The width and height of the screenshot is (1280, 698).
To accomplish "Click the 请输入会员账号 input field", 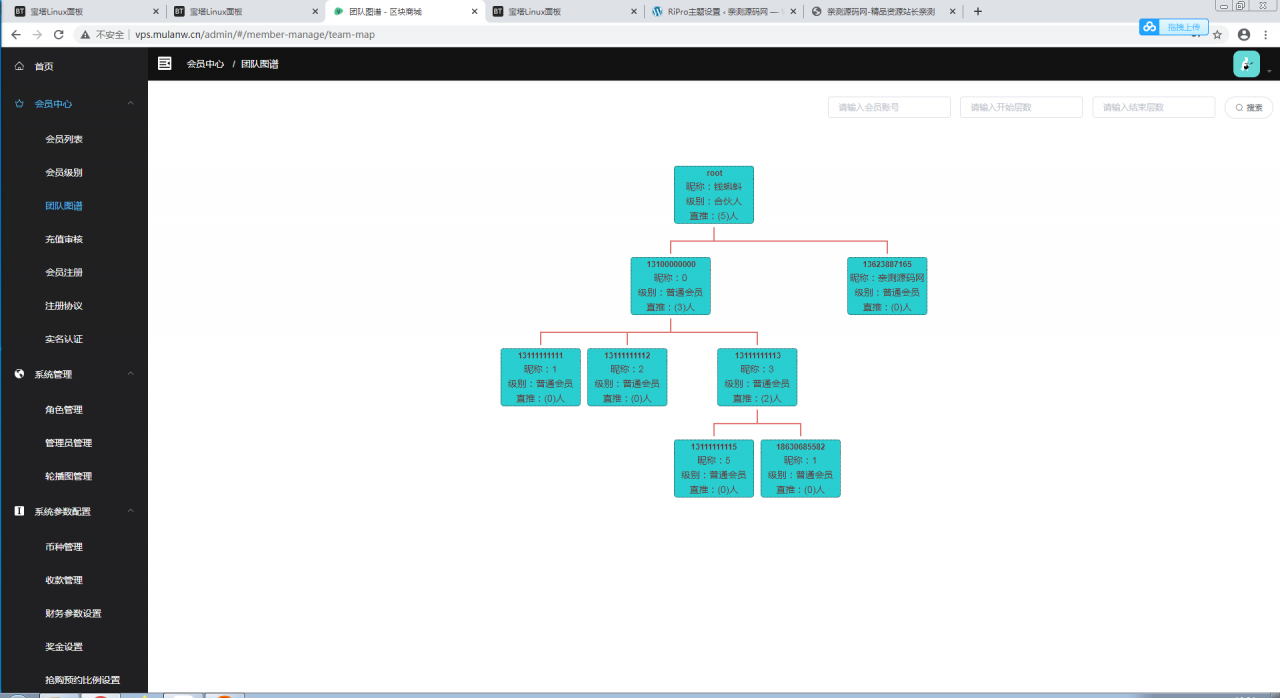I will pos(888,107).
